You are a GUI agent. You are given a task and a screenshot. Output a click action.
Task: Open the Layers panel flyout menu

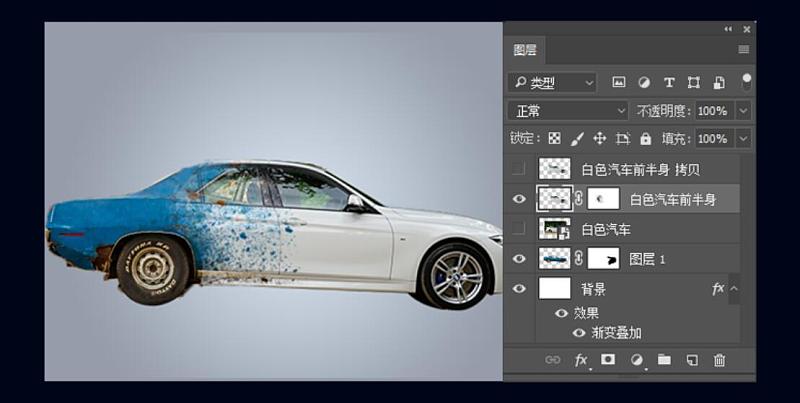pos(743,49)
